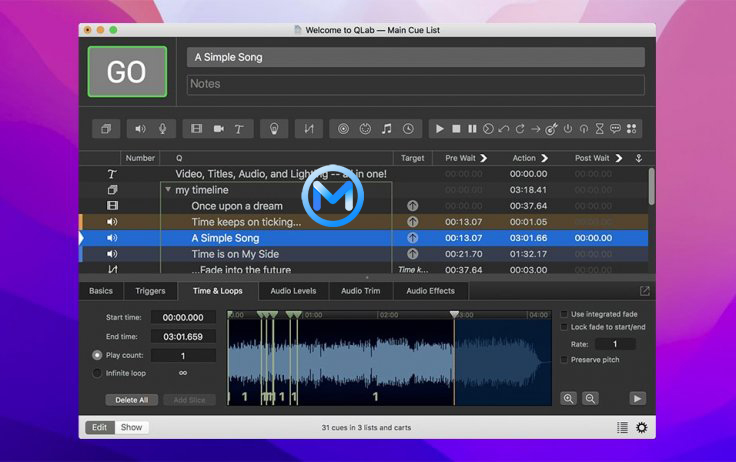Viewport: 736px width, 462px height.
Task: Switch to the Audio Levels tab
Action: (293, 291)
